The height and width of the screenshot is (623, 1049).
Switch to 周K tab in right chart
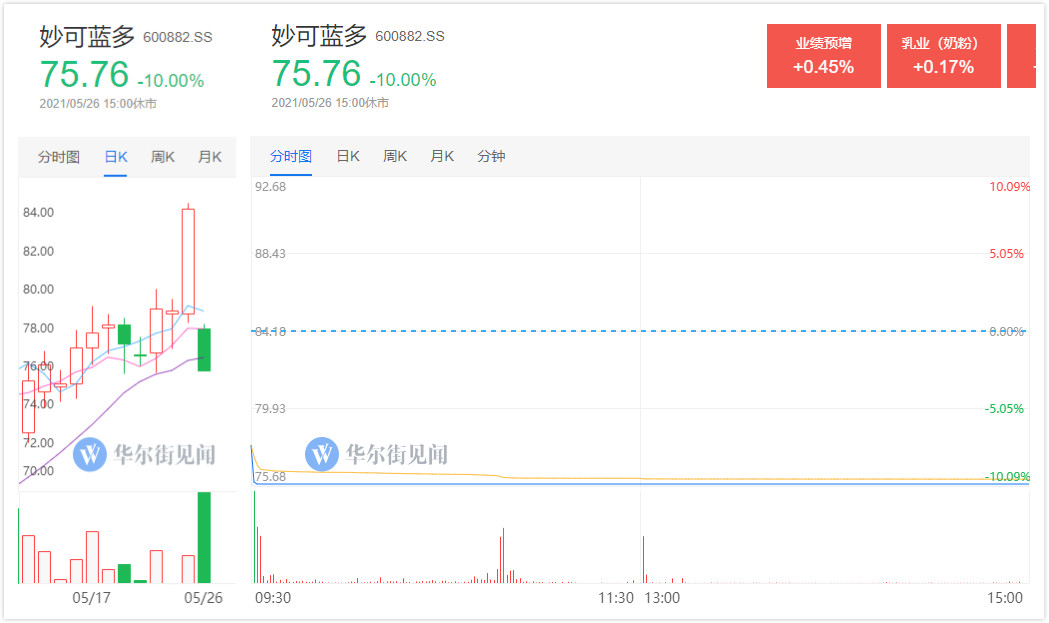click(395, 156)
